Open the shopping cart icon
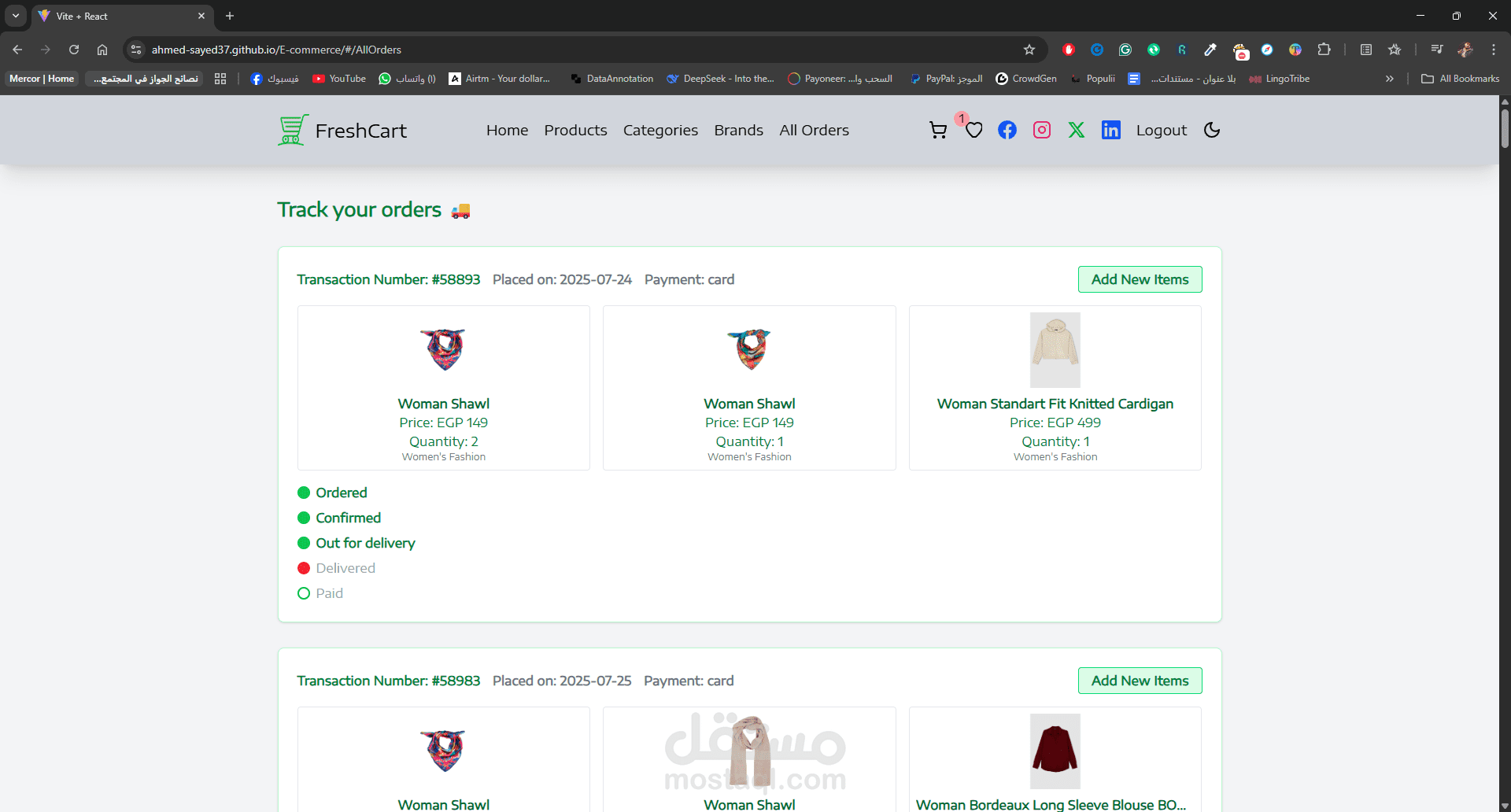This screenshot has height=812, width=1511. point(937,131)
